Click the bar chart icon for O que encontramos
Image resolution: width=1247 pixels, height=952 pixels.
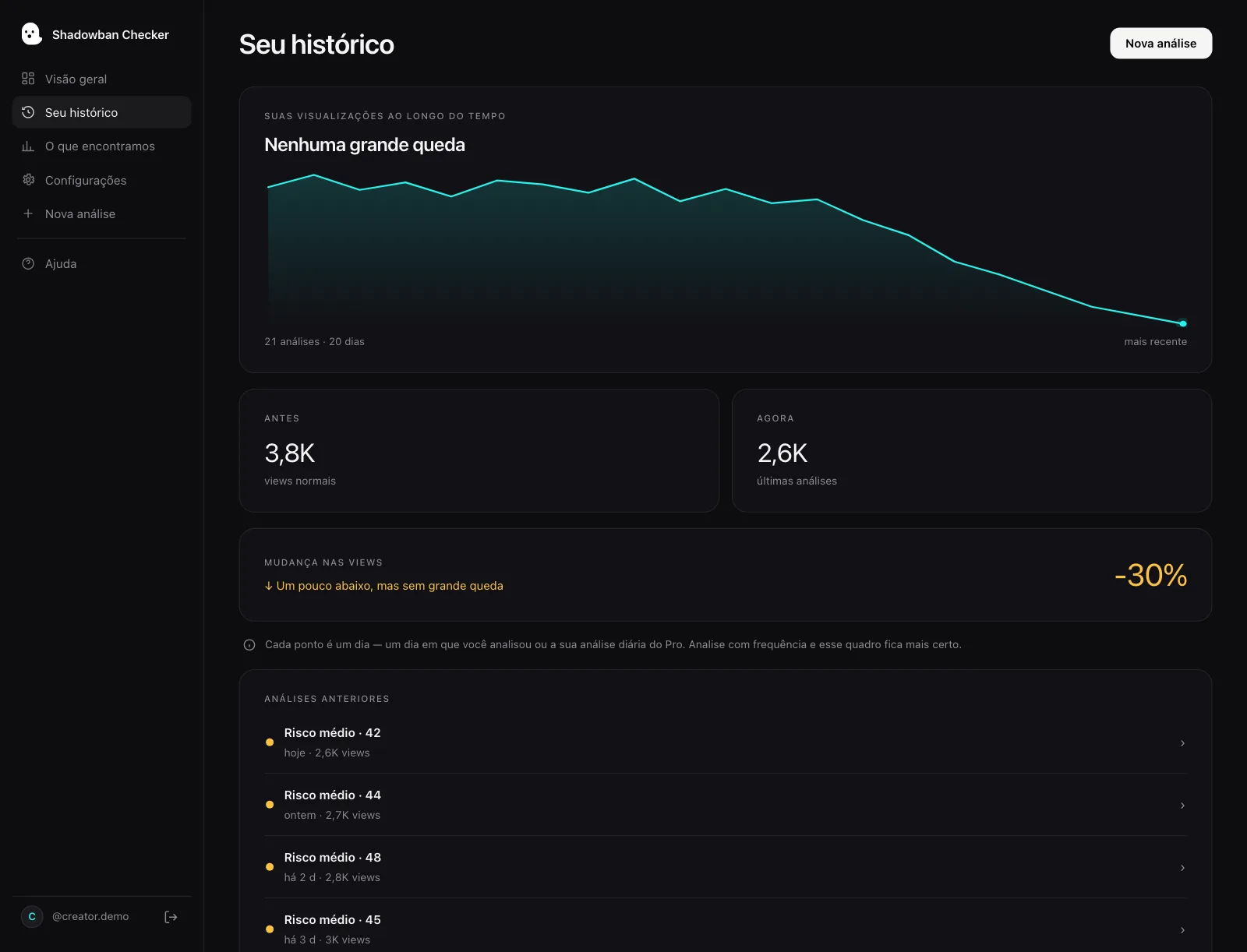tap(28, 146)
